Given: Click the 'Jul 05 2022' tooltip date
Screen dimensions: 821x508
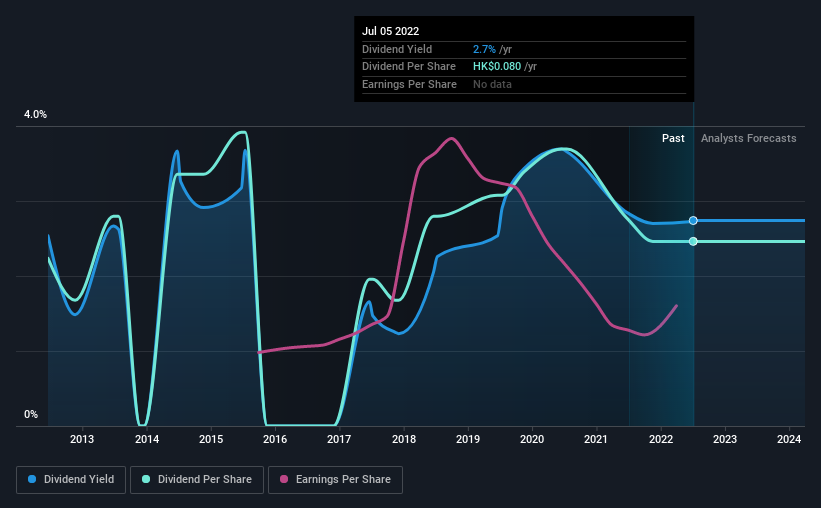Looking at the screenshot, I should (x=391, y=31).
